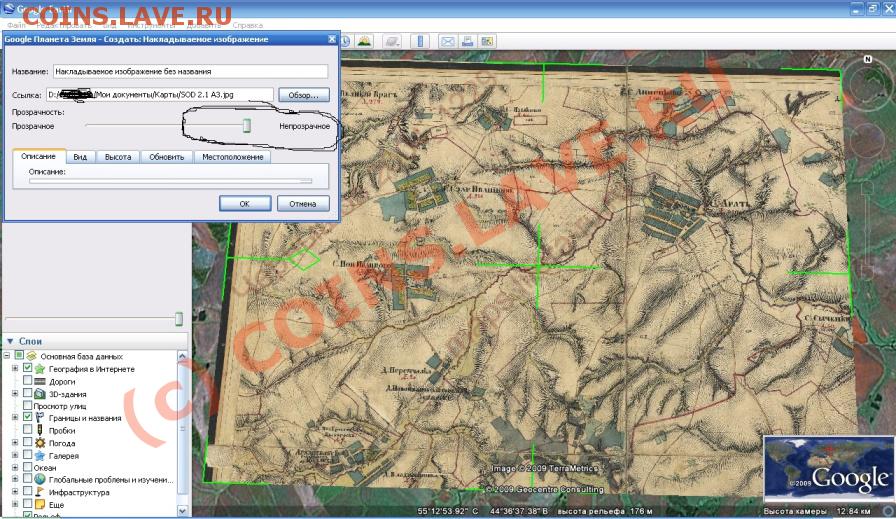
Task: Click the Еще yellow note icon
Action: point(40,504)
